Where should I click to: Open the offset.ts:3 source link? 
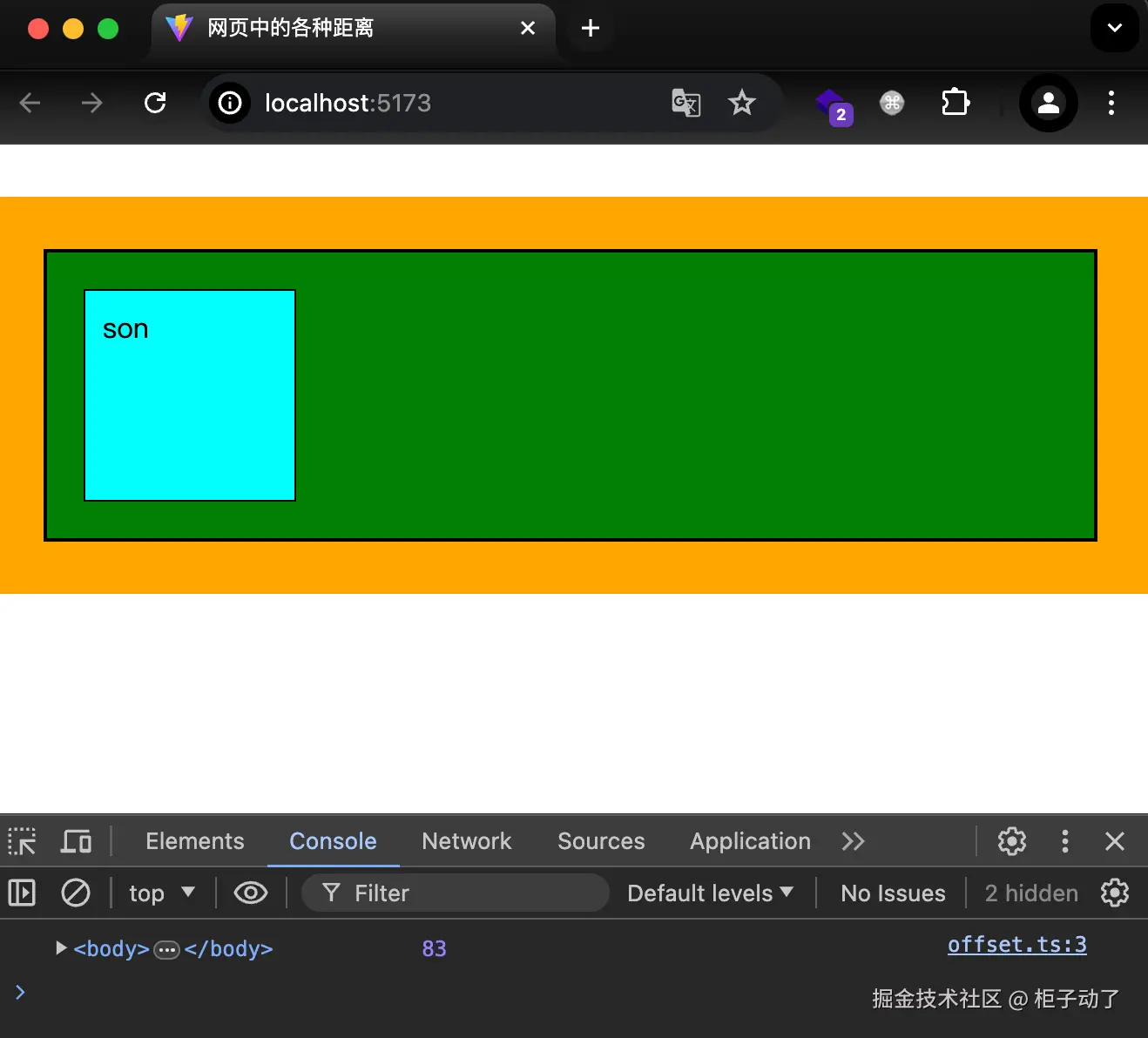1016,945
